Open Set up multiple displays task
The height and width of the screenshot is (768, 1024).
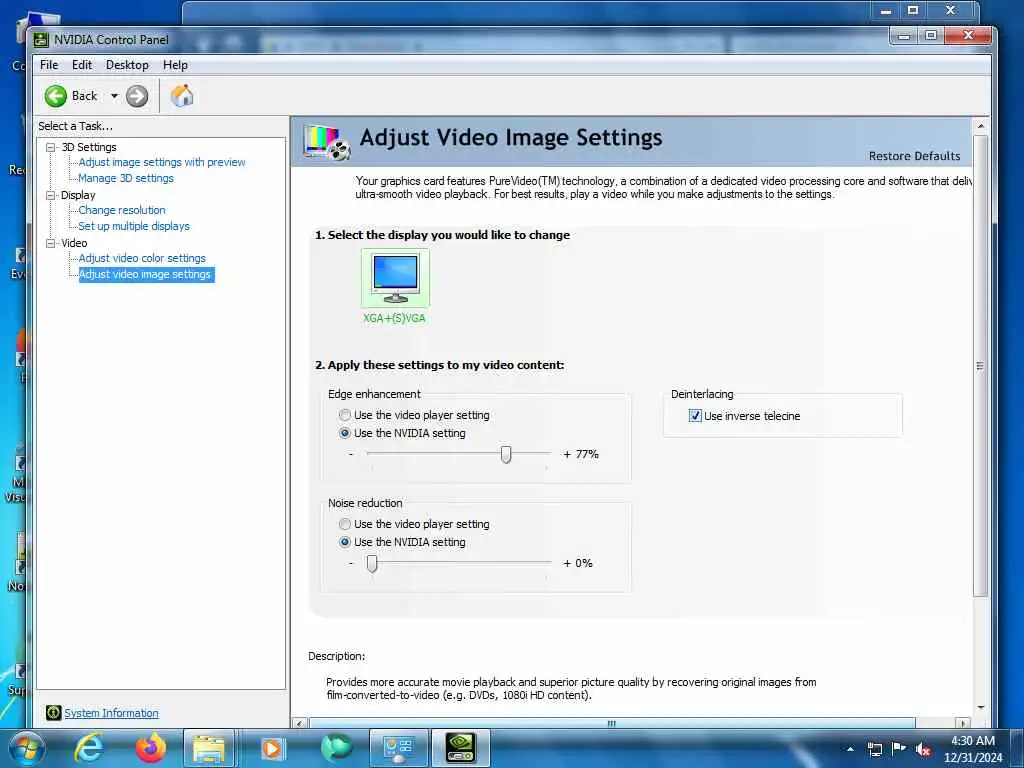pos(134,226)
